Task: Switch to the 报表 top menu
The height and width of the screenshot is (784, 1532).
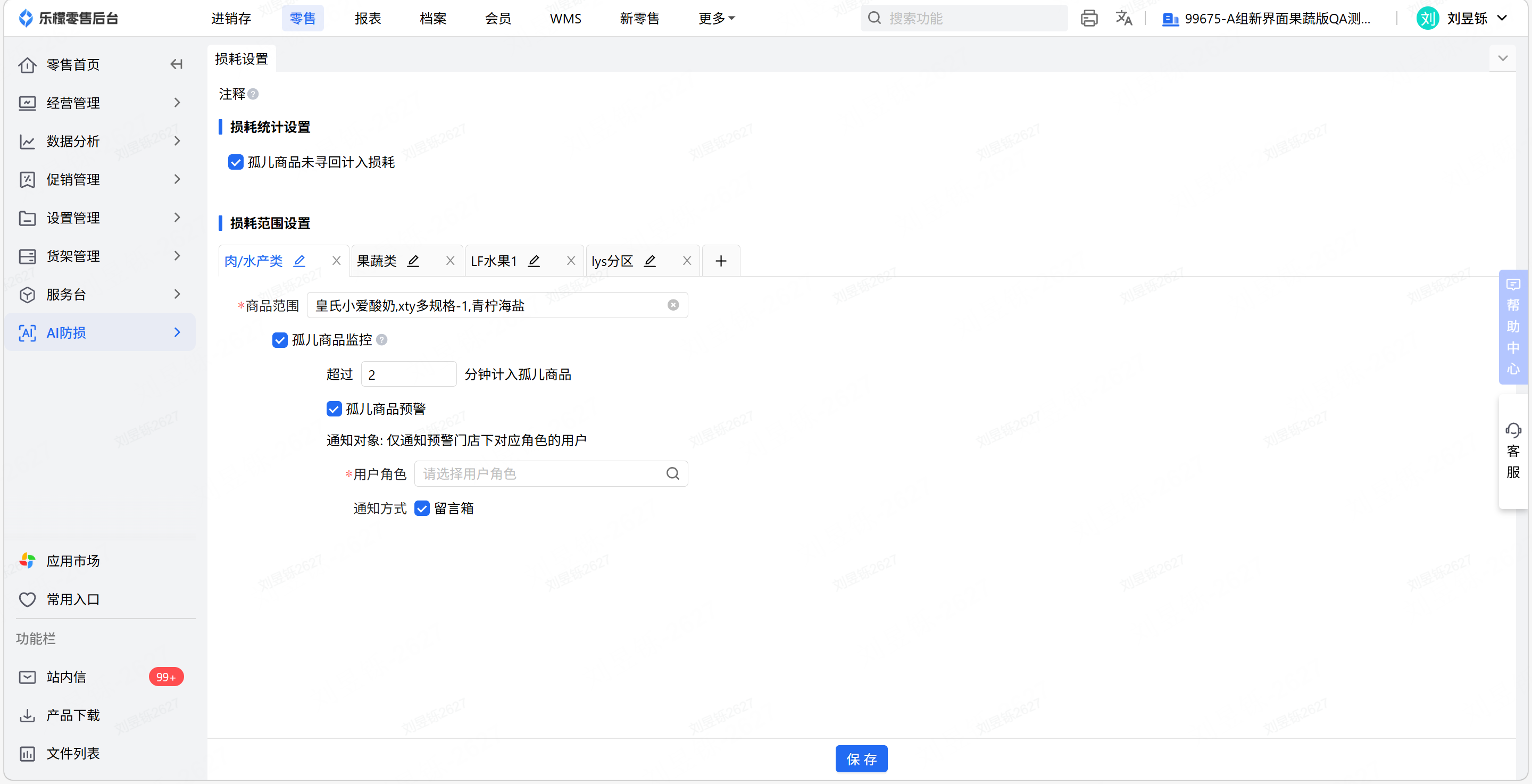Action: point(368,19)
